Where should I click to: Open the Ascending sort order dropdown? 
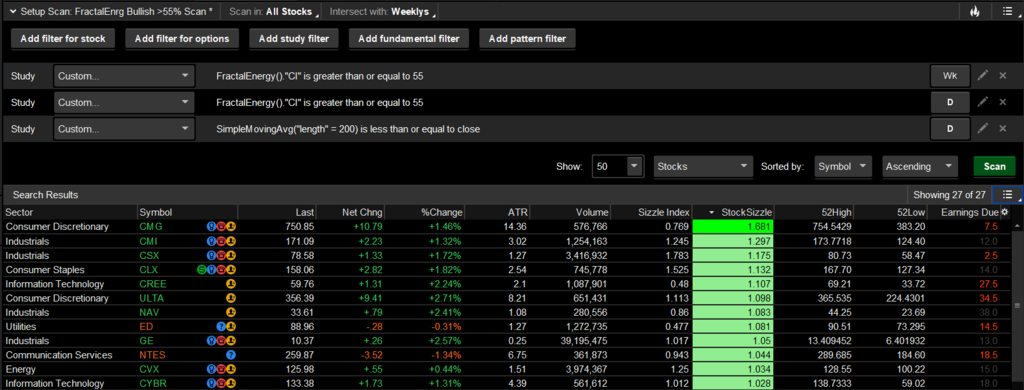(x=920, y=167)
